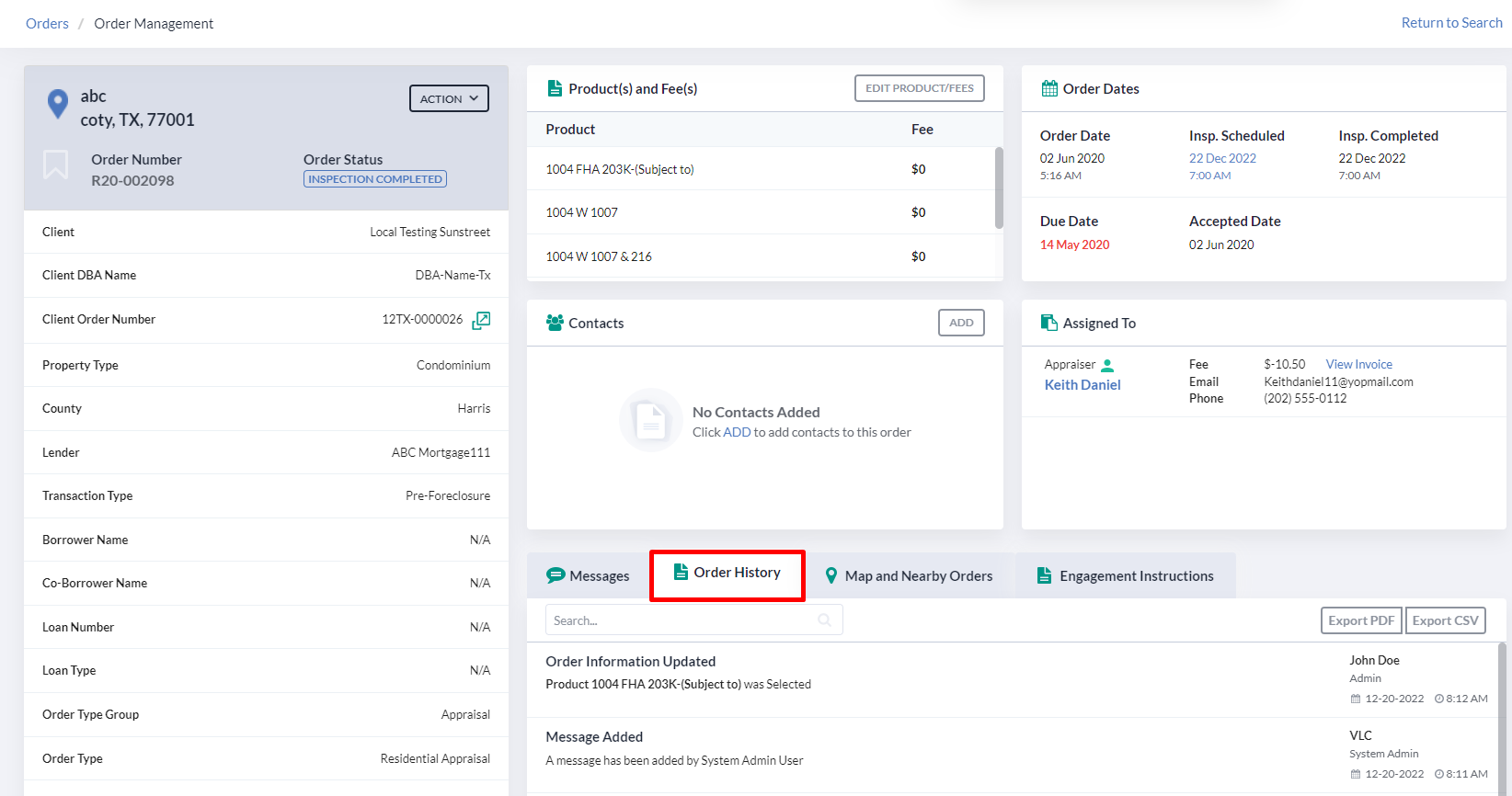This screenshot has height=796, width=1512.
Task: Toggle the order bookmark flag icon
Action: [56, 165]
